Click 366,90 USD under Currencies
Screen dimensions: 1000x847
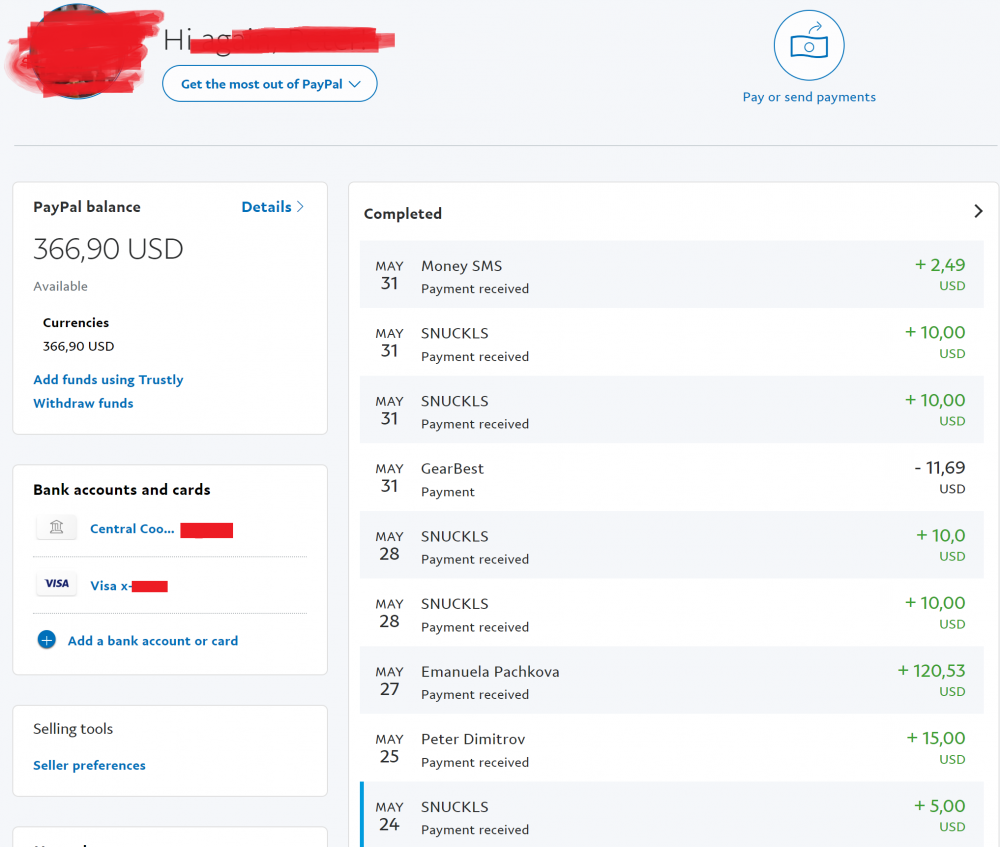[x=78, y=346]
